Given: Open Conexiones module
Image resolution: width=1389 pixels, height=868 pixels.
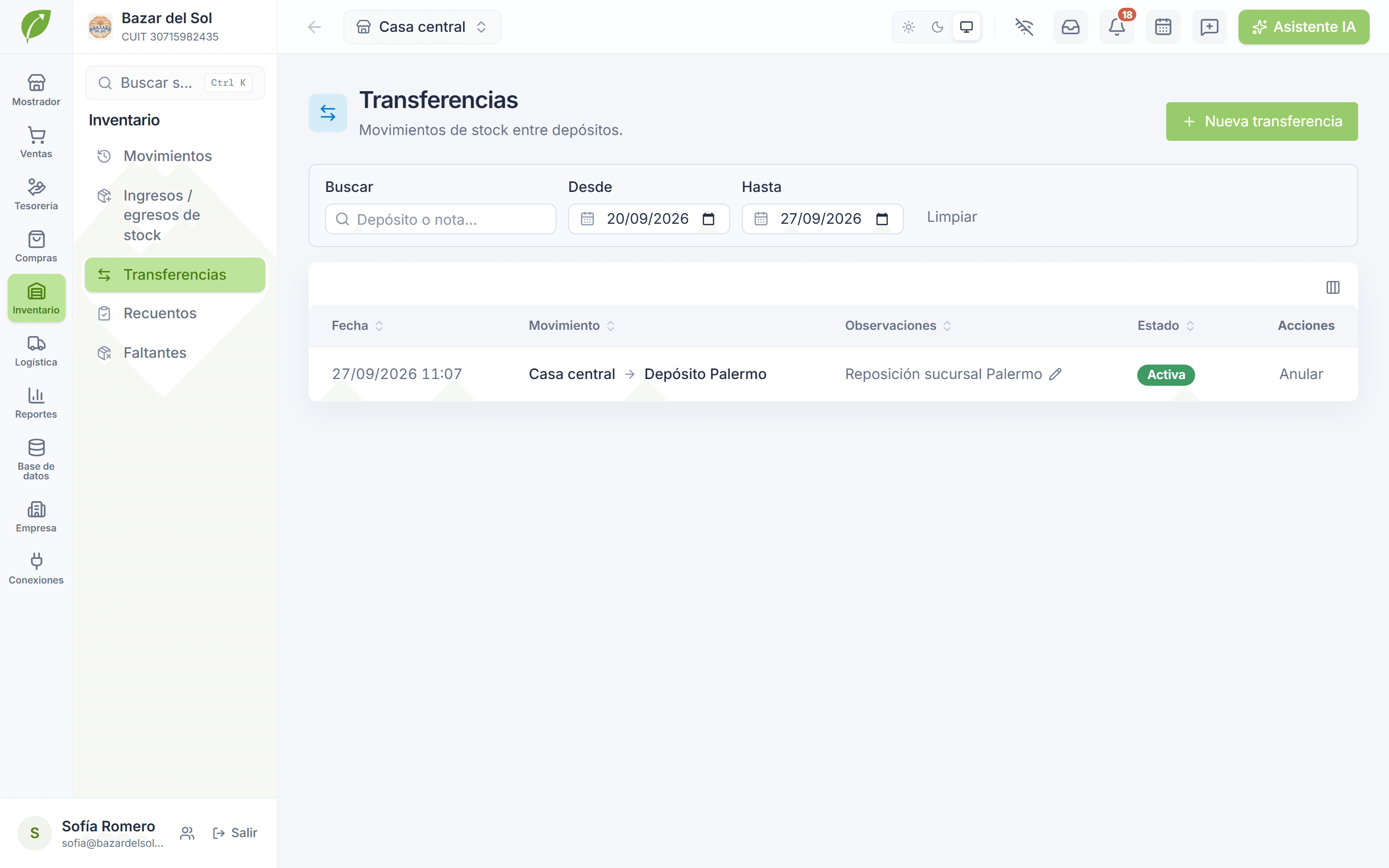Looking at the screenshot, I should click(x=36, y=569).
